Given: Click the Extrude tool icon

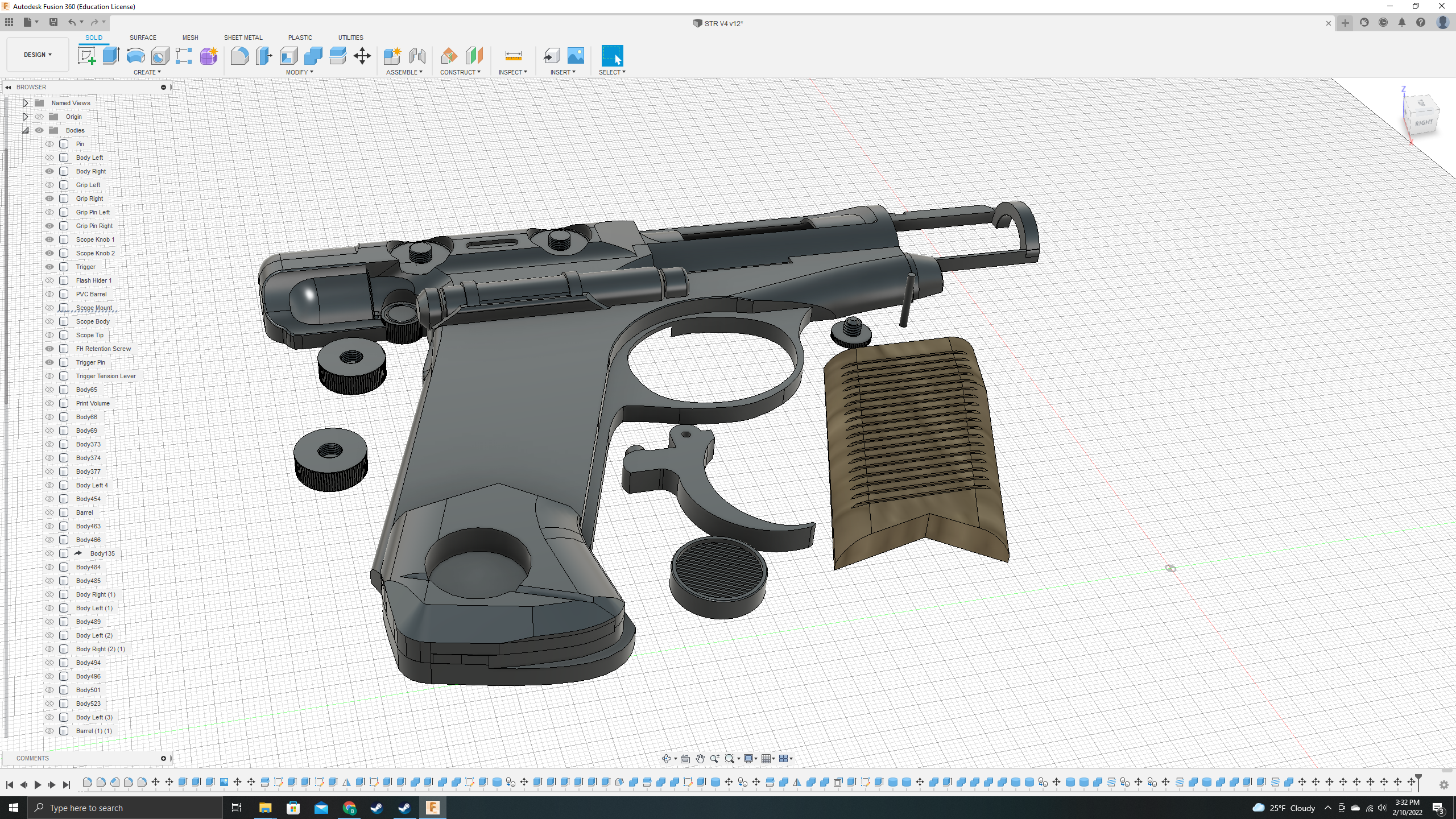Looking at the screenshot, I should (x=111, y=56).
